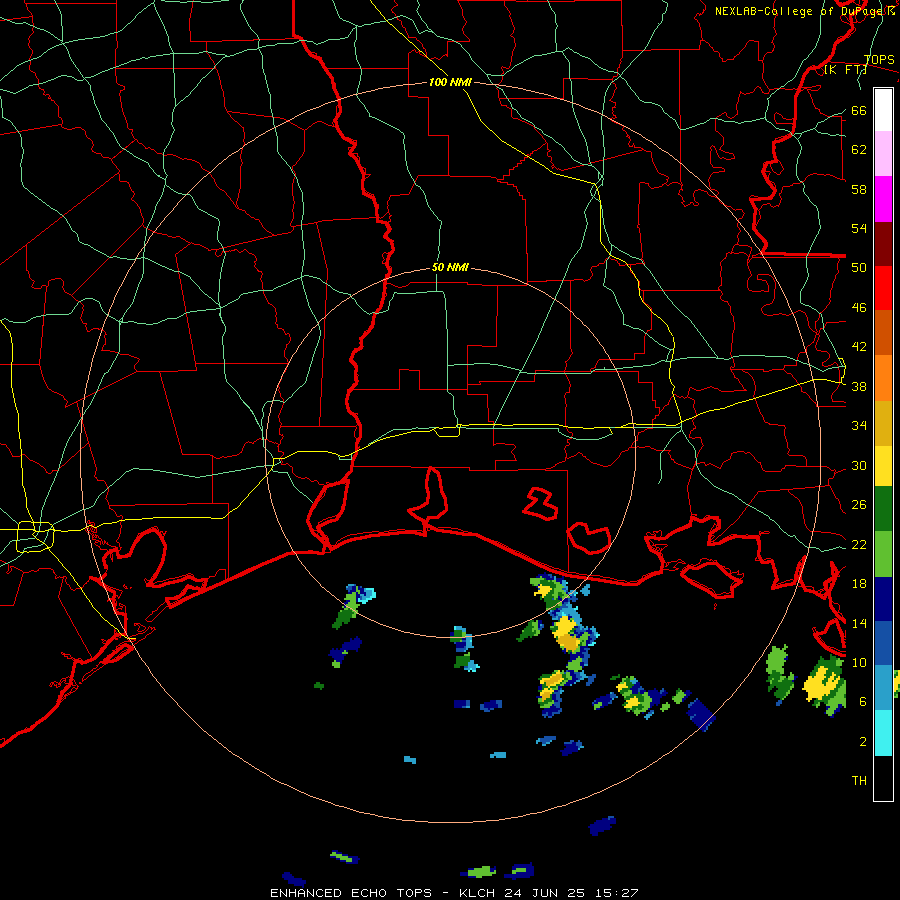The width and height of the screenshot is (900, 900).
Task: Click the 30 legend label
Action: click(859, 465)
